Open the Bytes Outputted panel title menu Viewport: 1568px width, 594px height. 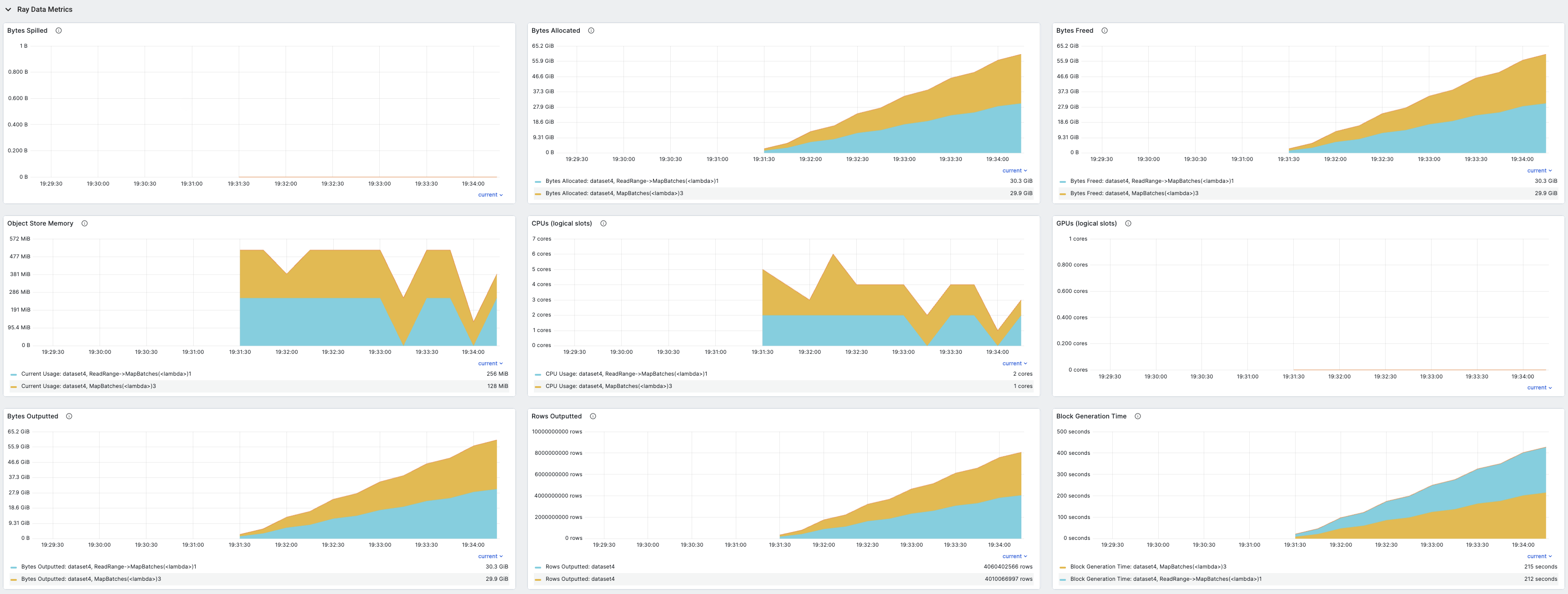[x=33, y=416]
